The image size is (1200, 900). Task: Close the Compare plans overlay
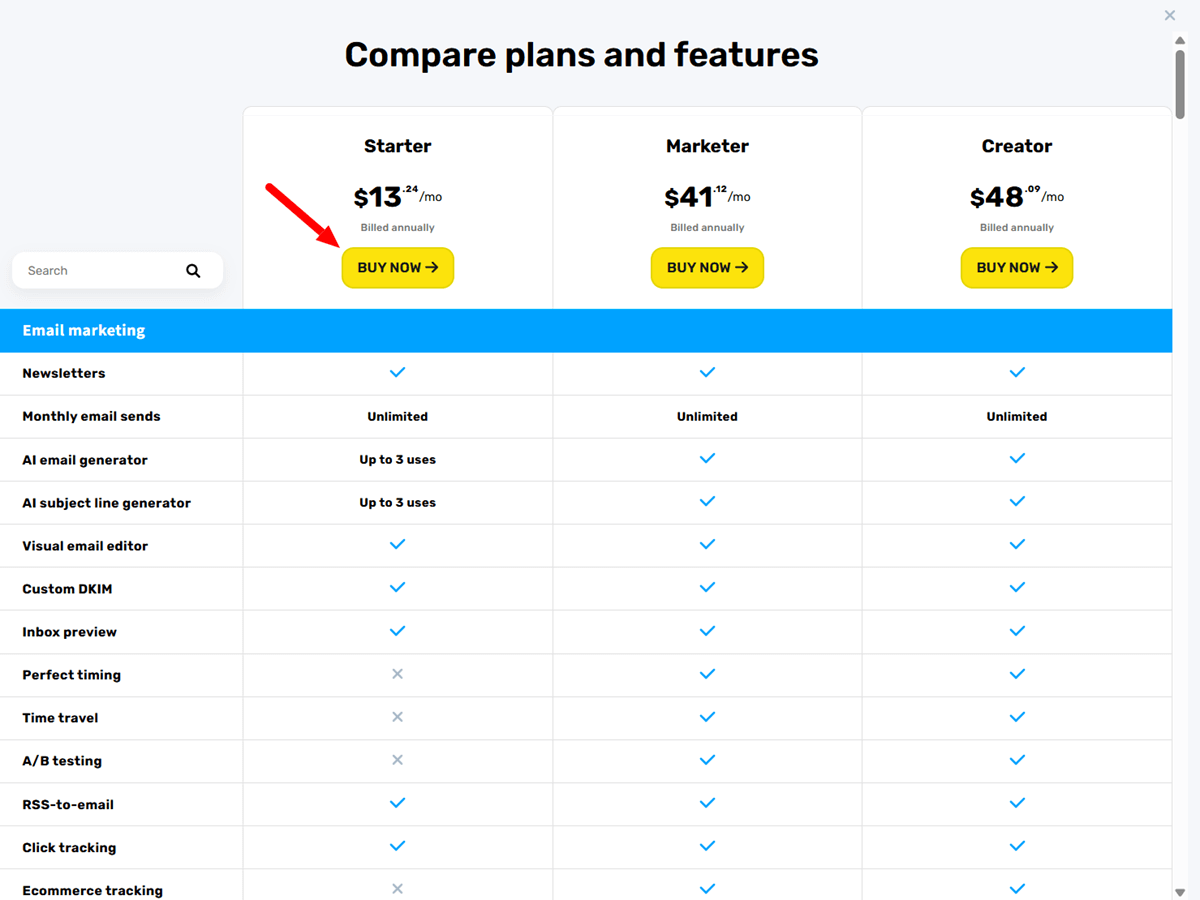[1169, 15]
